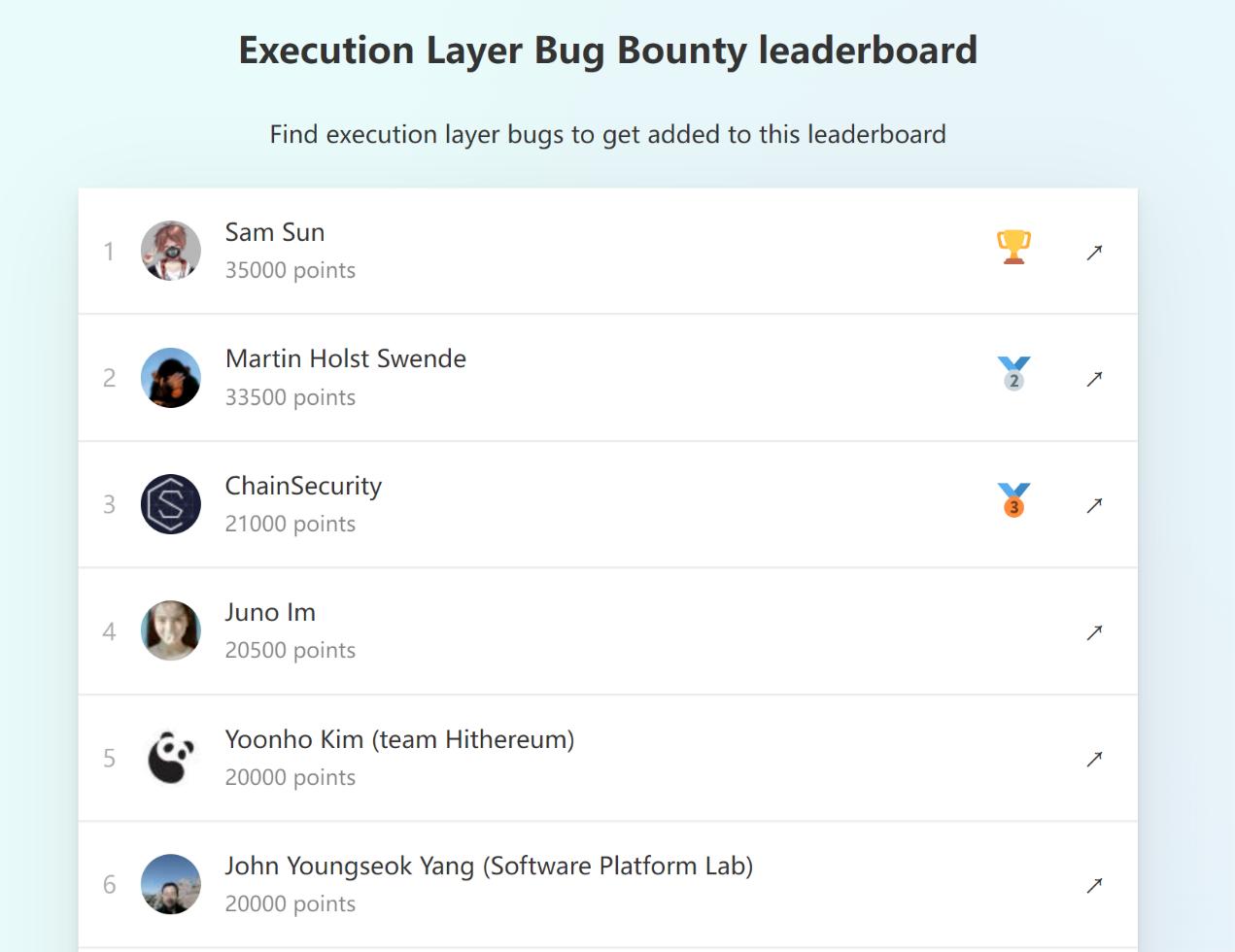
Task: Open John Youngseok Yang's external link arrow
Action: 1094,885
